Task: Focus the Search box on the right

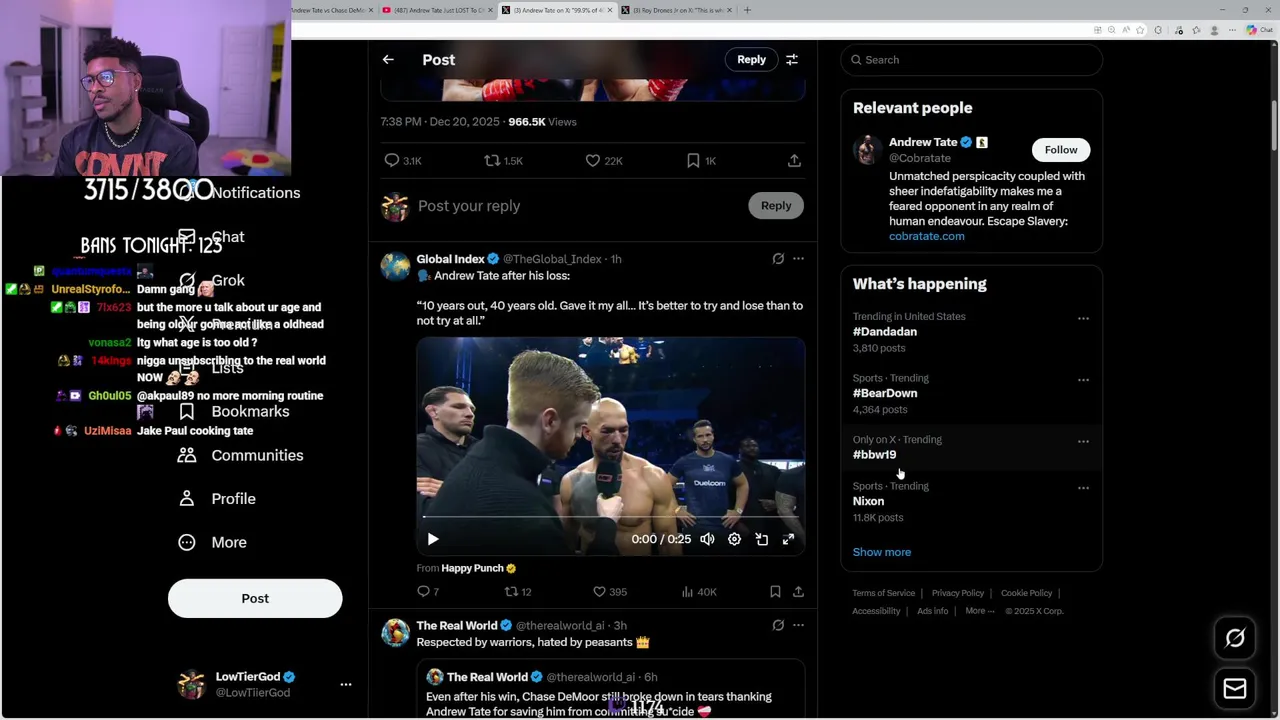Action: [971, 60]
